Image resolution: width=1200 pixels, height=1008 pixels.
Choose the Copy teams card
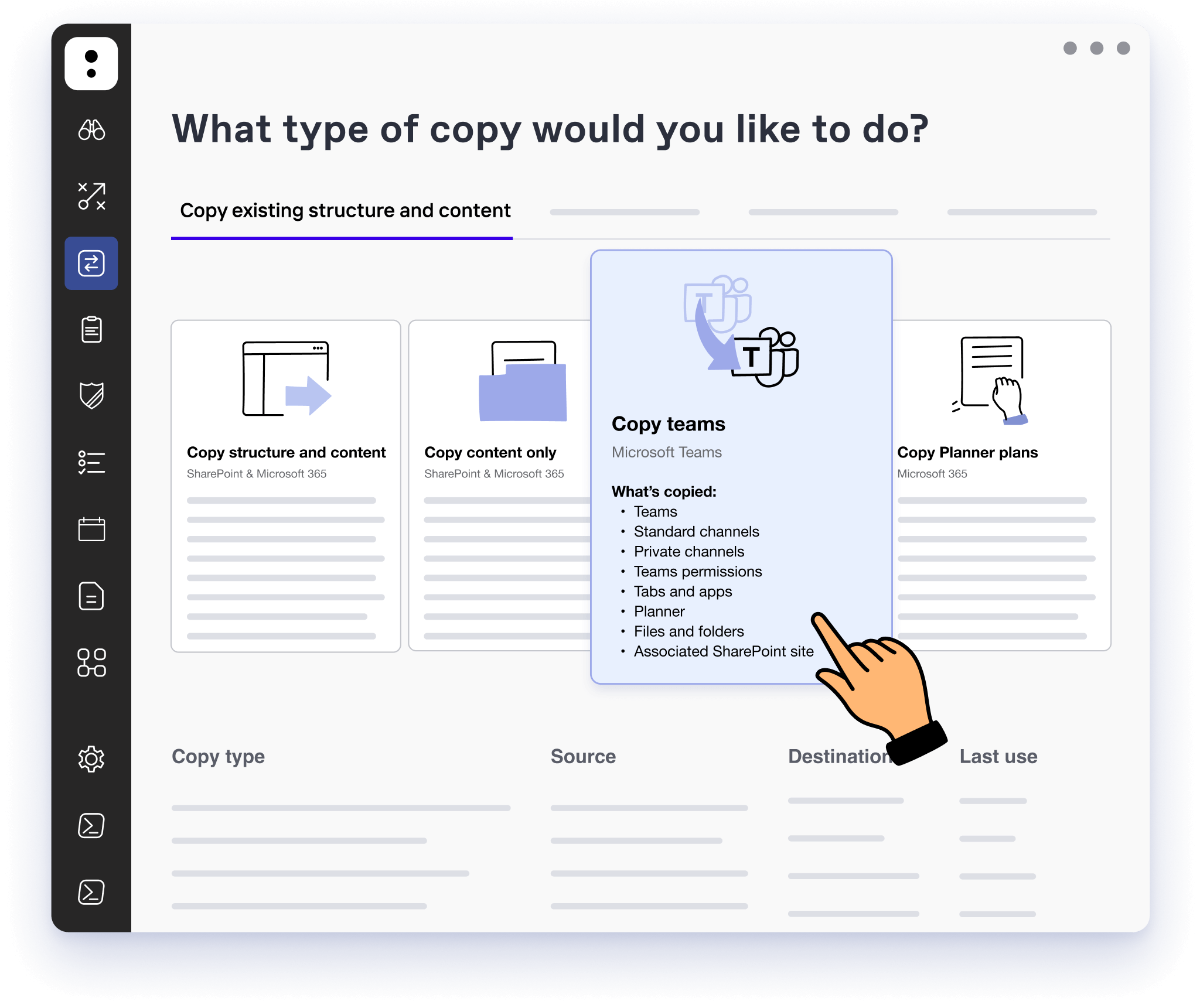[741, 467]
